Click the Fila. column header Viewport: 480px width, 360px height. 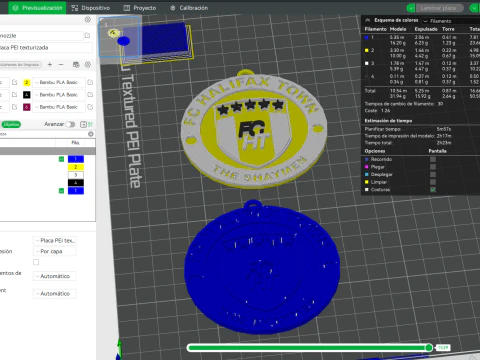point(76,143)
